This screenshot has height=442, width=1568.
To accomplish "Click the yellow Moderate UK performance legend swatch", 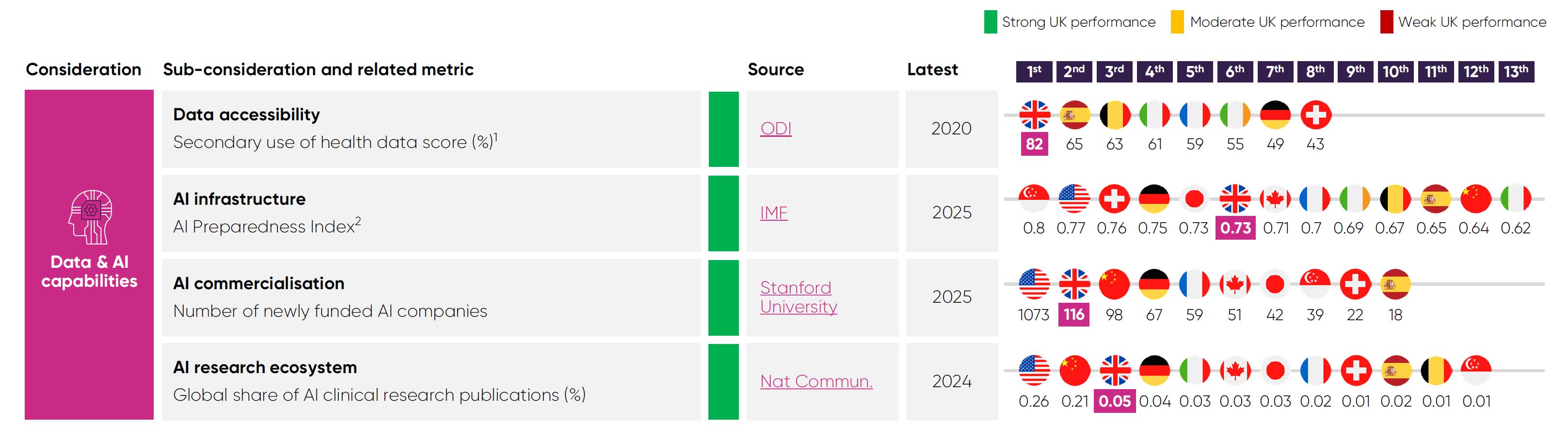I will click(x=1177, y=22).
